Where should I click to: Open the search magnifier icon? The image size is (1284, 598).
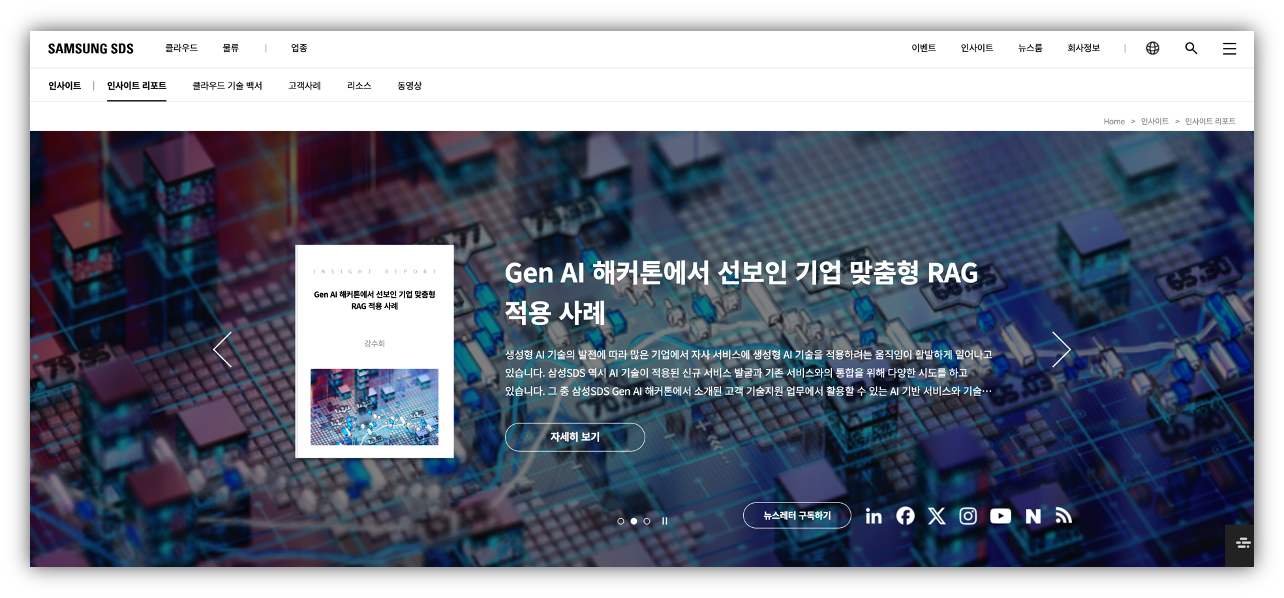[1191, 48]
